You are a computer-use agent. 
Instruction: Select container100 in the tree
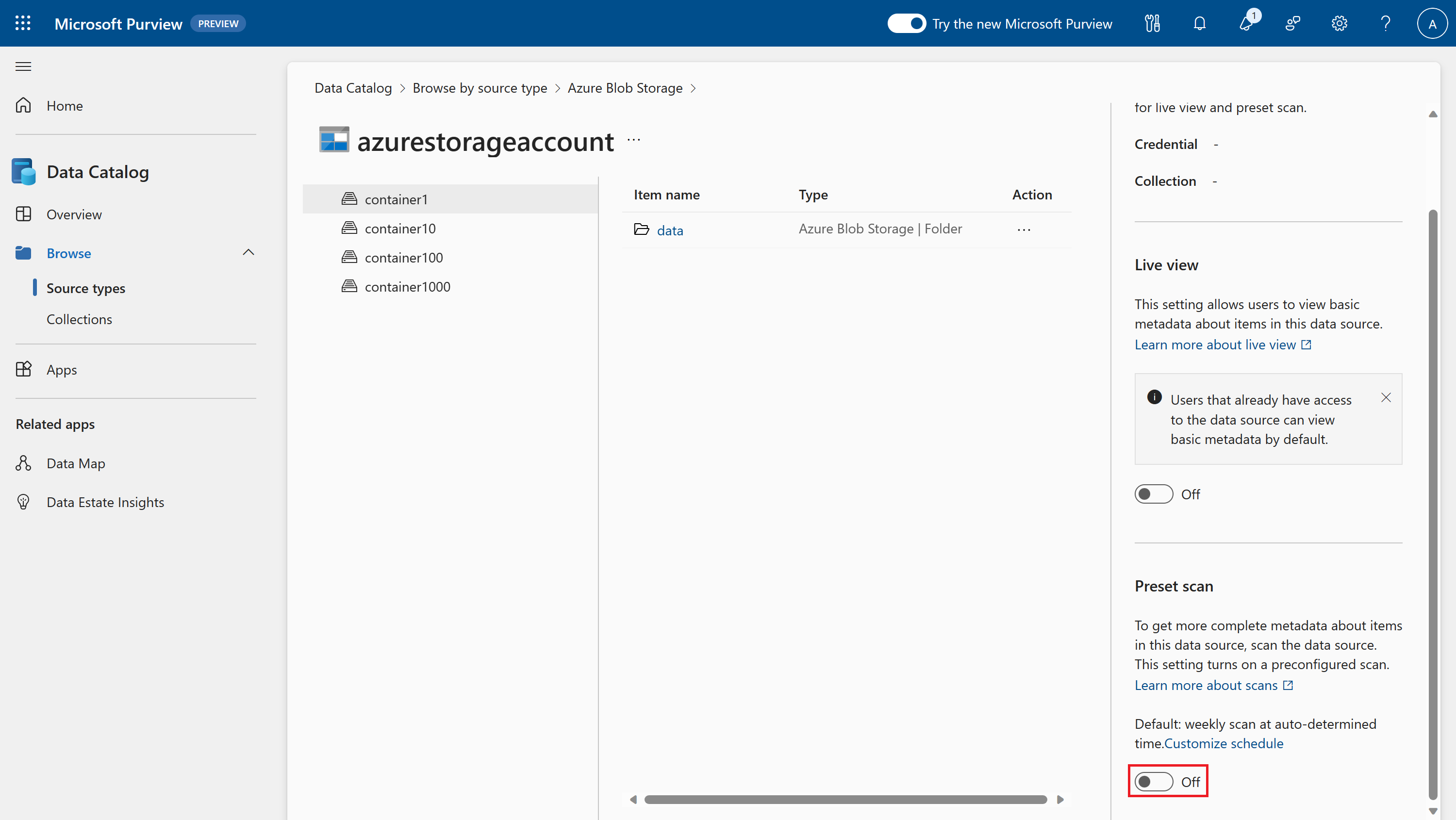tap(404, 258)
